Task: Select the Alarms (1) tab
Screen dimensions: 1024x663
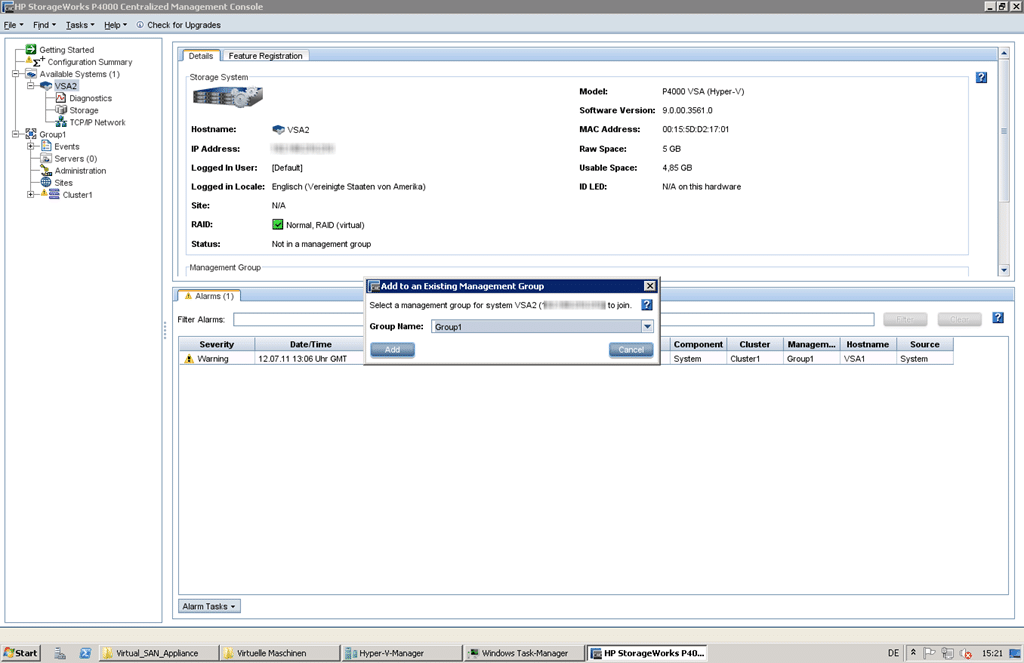Action: tap(209, 296)
